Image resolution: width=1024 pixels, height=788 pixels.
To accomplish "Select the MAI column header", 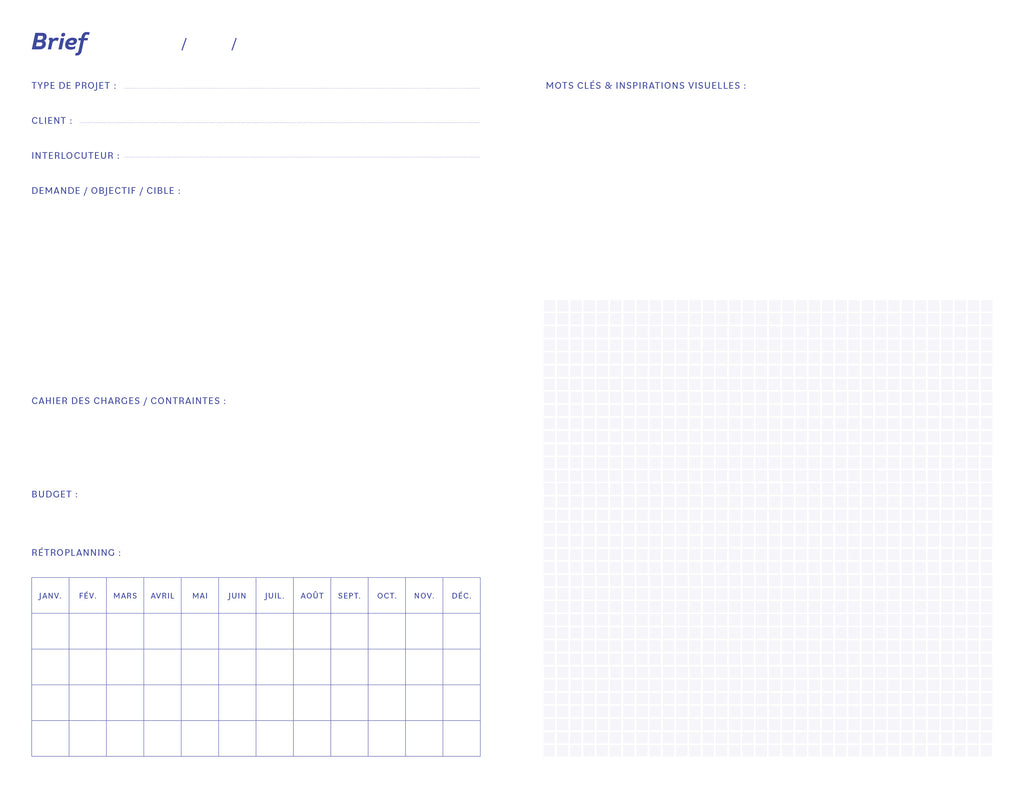I will [x=200, y=596].
